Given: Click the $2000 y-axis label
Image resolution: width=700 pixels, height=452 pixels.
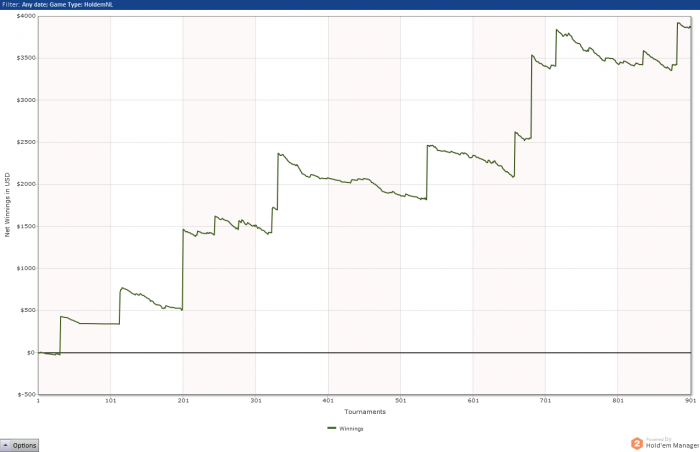Looking at the screenshot, I should (x=26, y=184).
